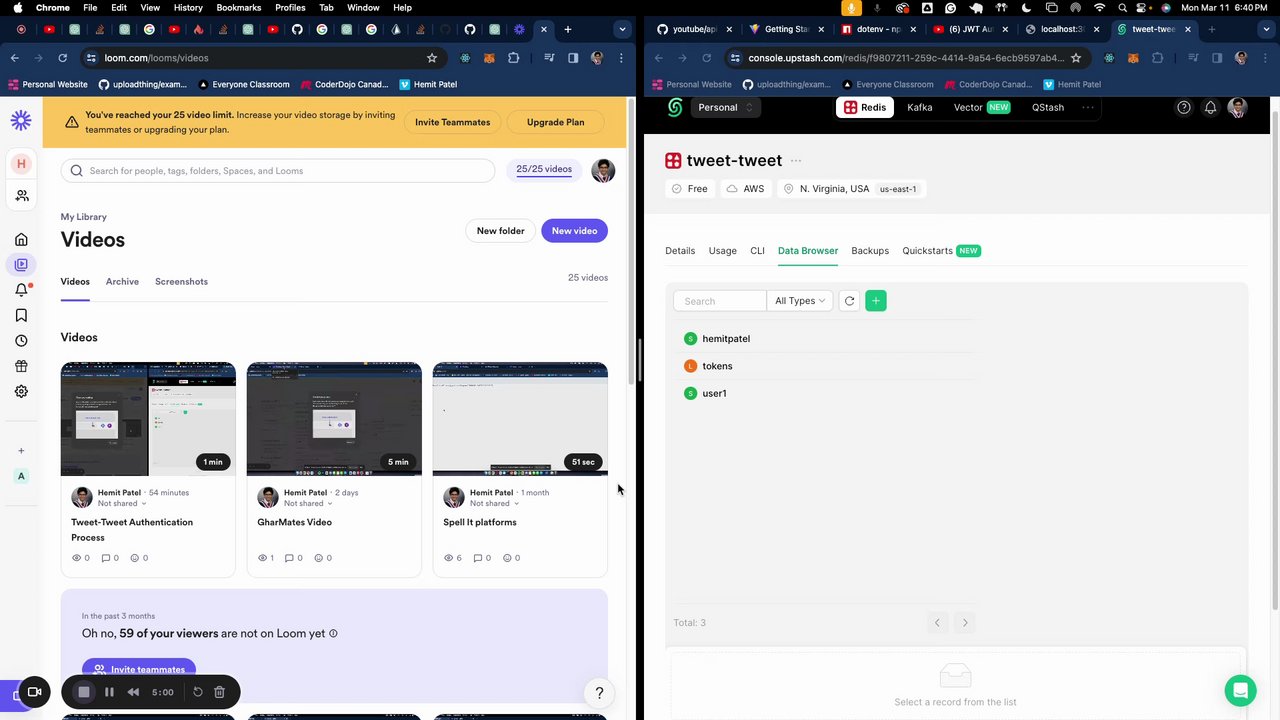Screen dimensions: 1280x720
Task: Add a new workspace with plus icon
Action: click(x=21, y=450)
